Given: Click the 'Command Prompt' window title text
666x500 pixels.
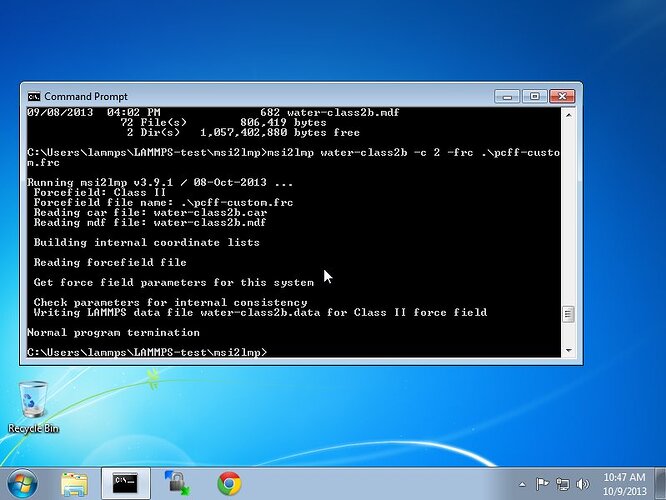Looking at the screenshot, I should coord(86,97).
